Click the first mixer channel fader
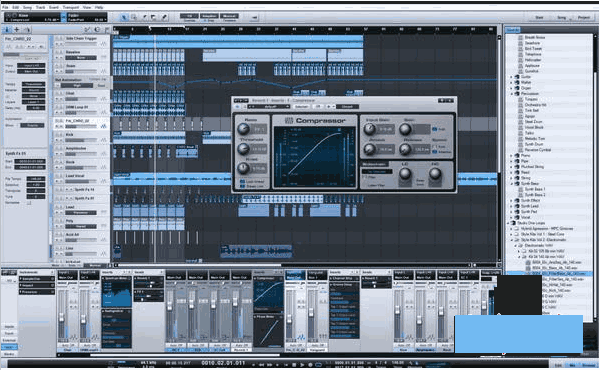 62,316
